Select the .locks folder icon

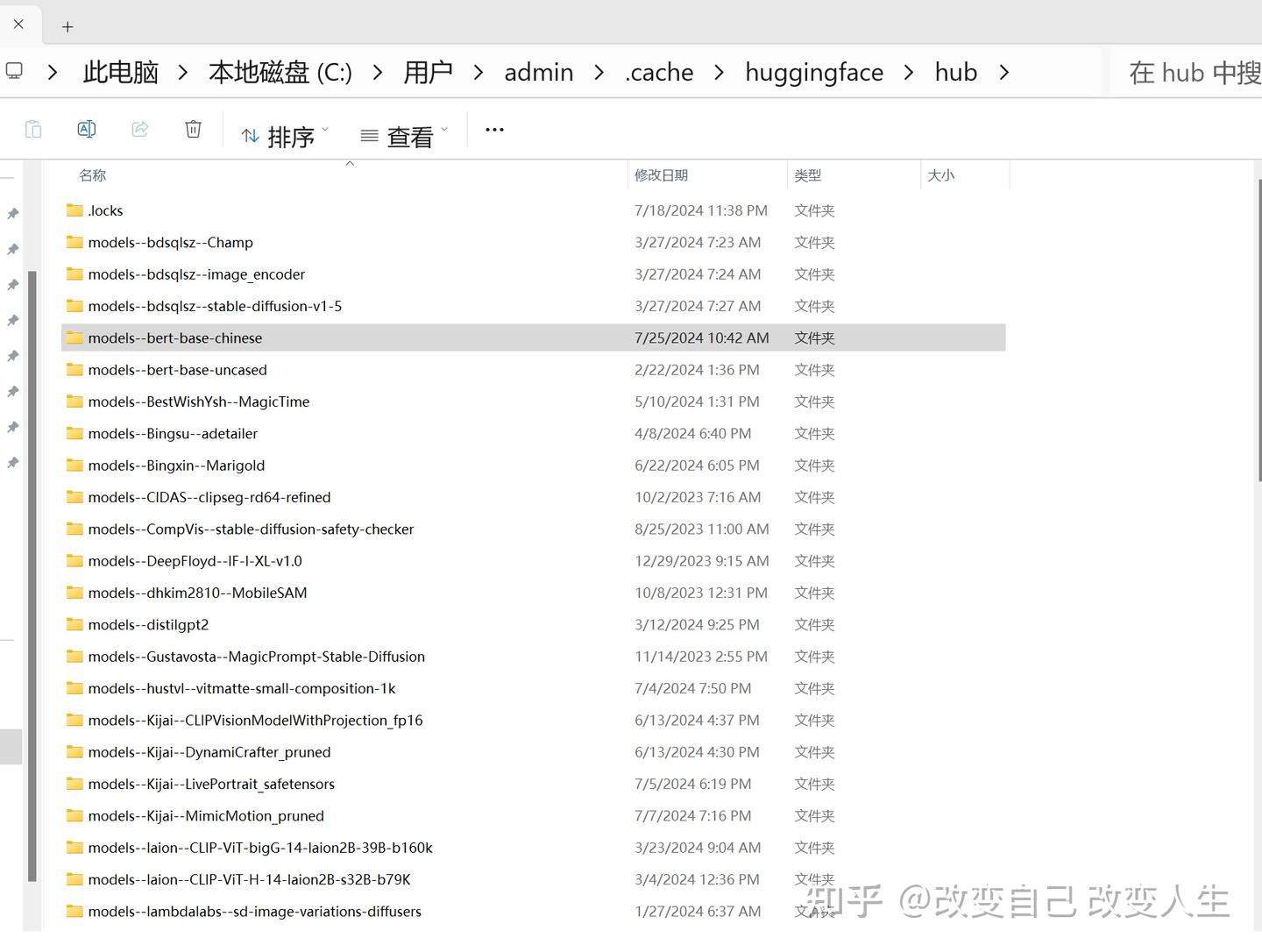click(x=74, y=210)
